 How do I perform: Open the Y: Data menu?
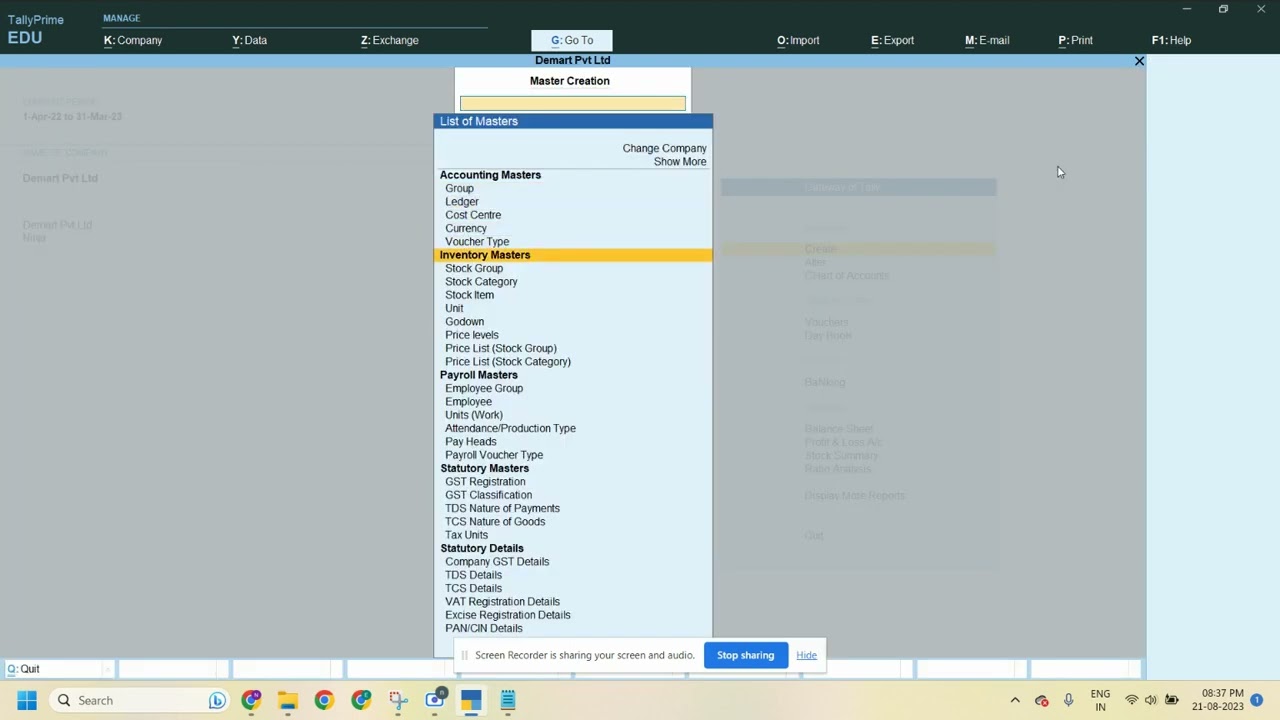tap(249, 40)
